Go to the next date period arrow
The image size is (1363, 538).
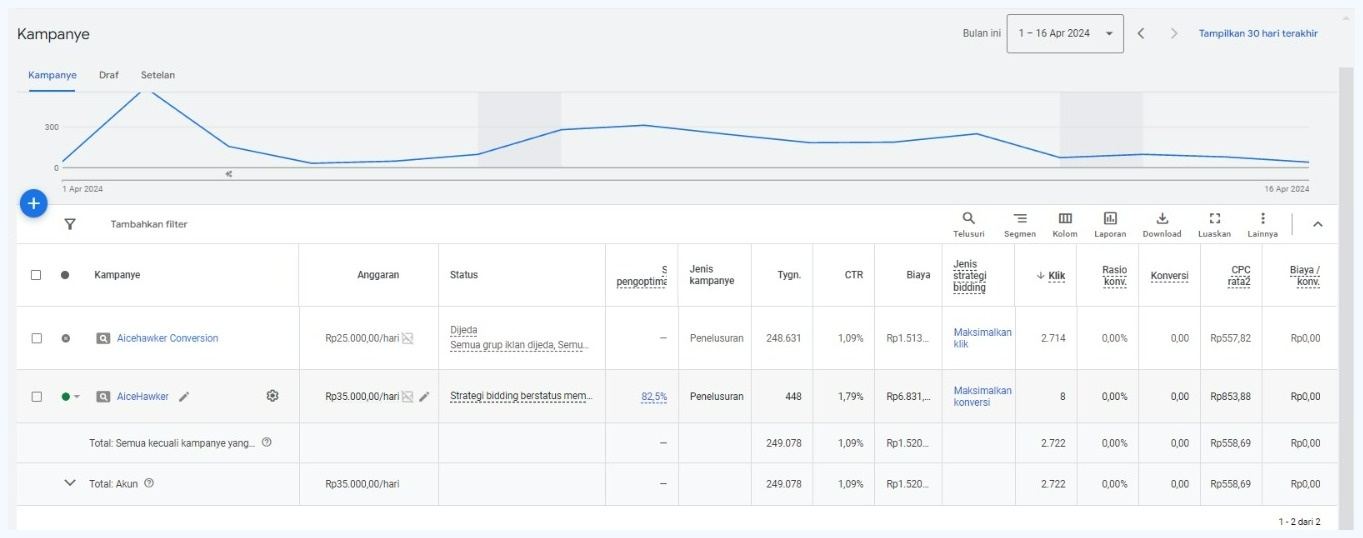1174,33
